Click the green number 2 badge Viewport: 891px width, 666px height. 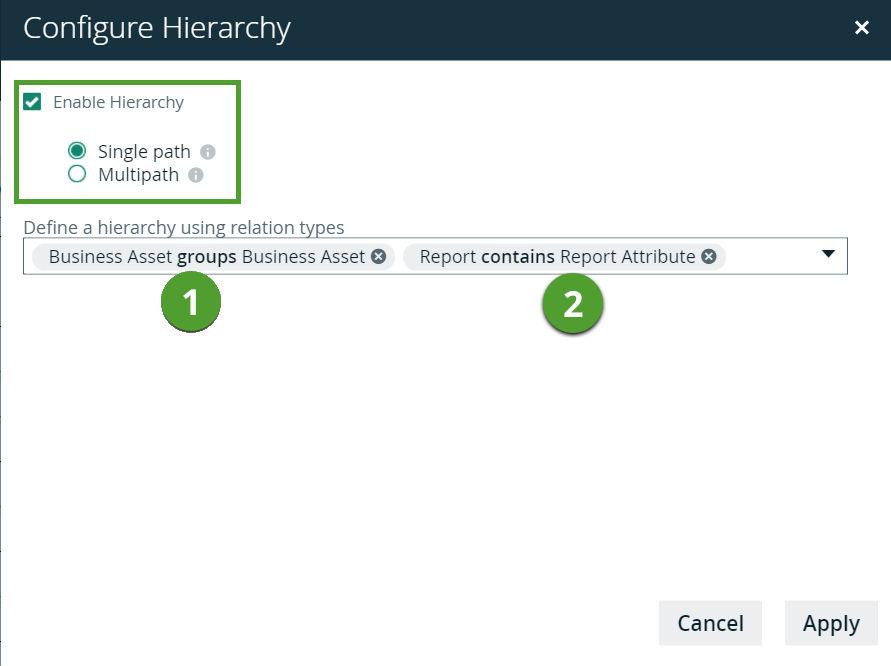[573, 304]
